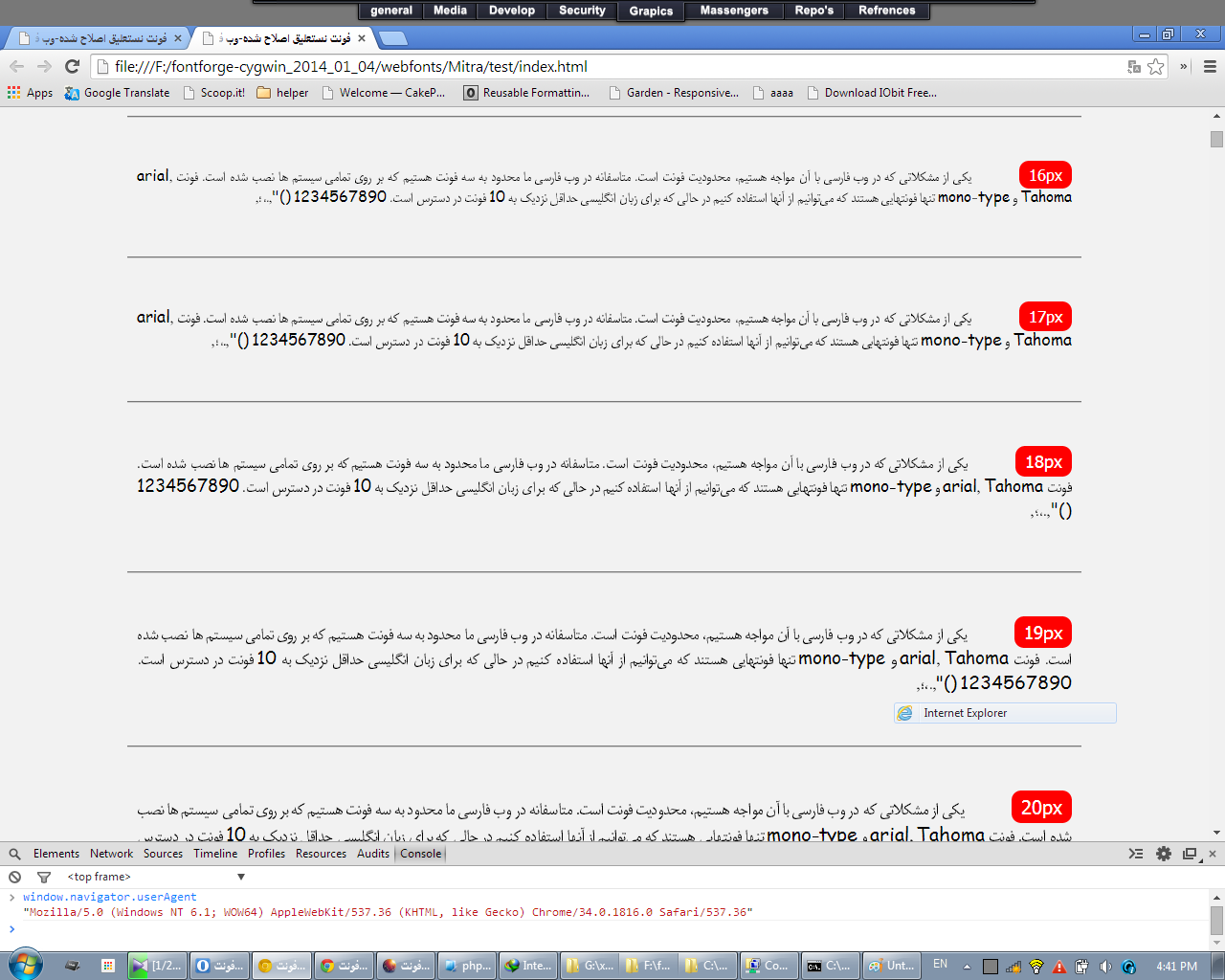
Task: Switch to the Network tab in DevTools
Action: coord(111,854)
